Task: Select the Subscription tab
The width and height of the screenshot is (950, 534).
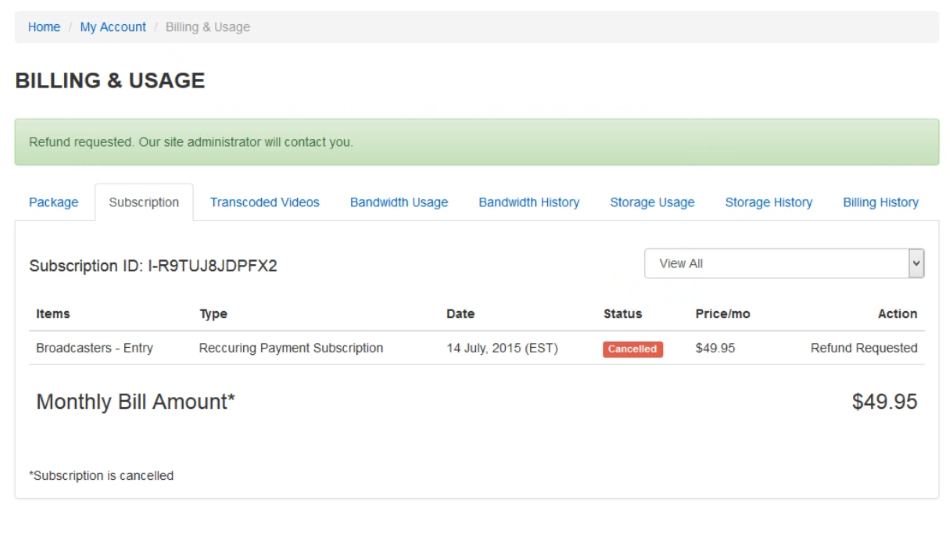Action: pyautogui.click(x=144, y=202)
